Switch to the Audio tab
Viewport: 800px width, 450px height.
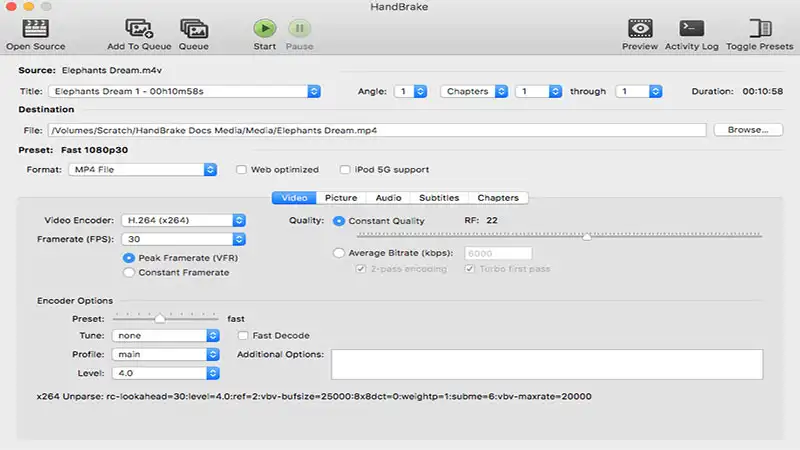pyautogui.click(x=387, y=198)
